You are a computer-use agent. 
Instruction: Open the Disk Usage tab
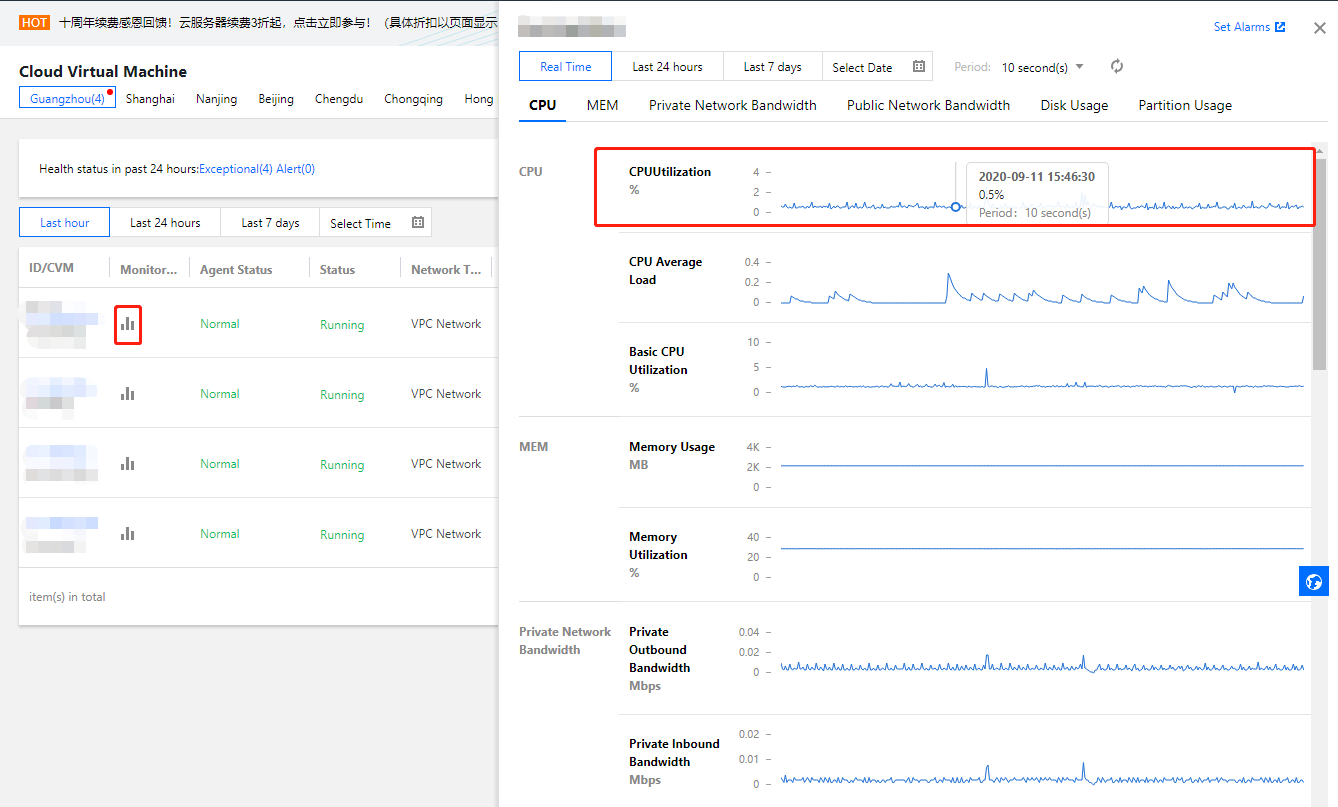click(x=1074, y=105)
